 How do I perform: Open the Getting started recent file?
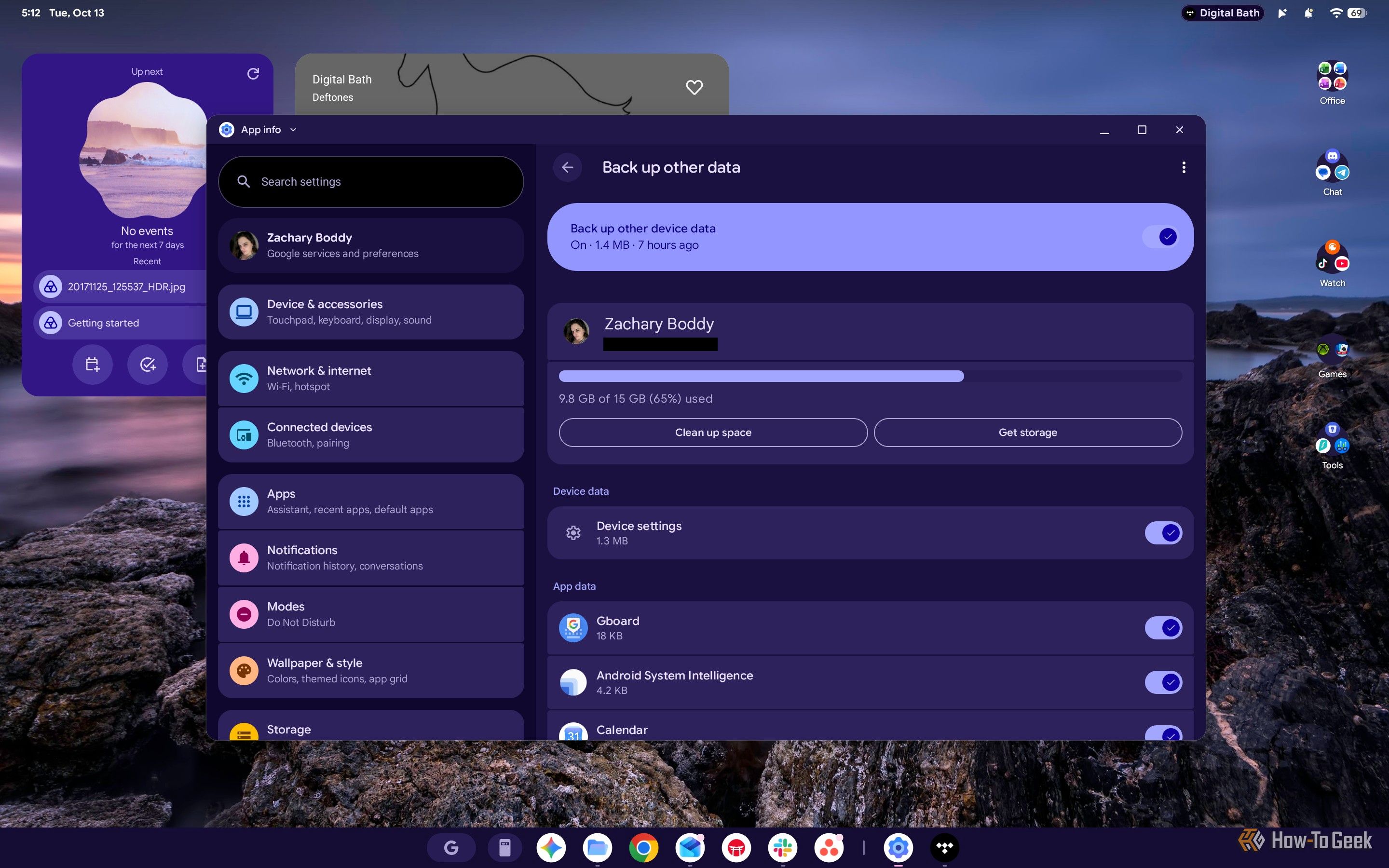pos(120,323)
